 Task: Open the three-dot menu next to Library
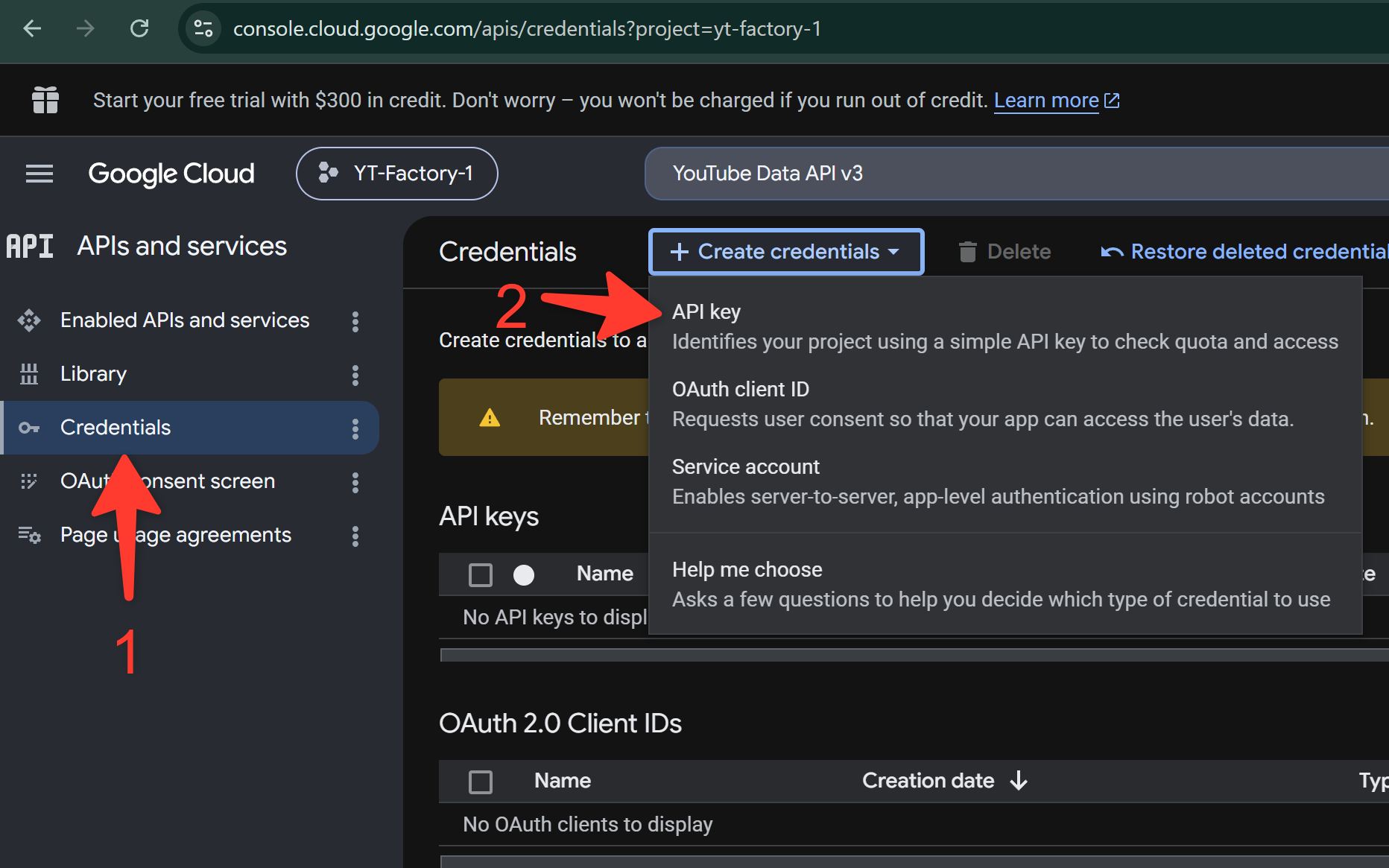[x=355, y=375]
